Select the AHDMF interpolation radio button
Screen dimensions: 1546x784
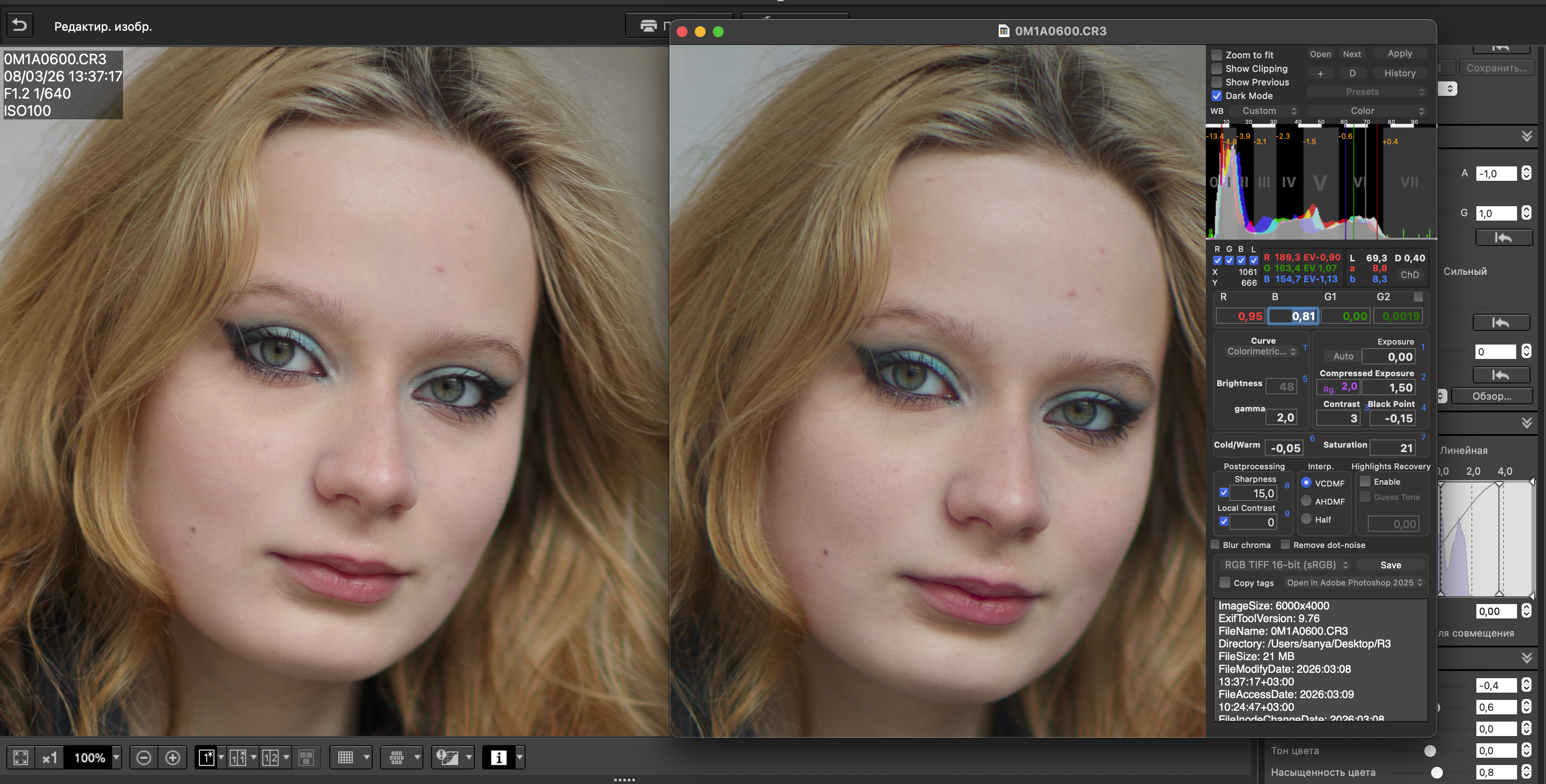click(1306, 501)
